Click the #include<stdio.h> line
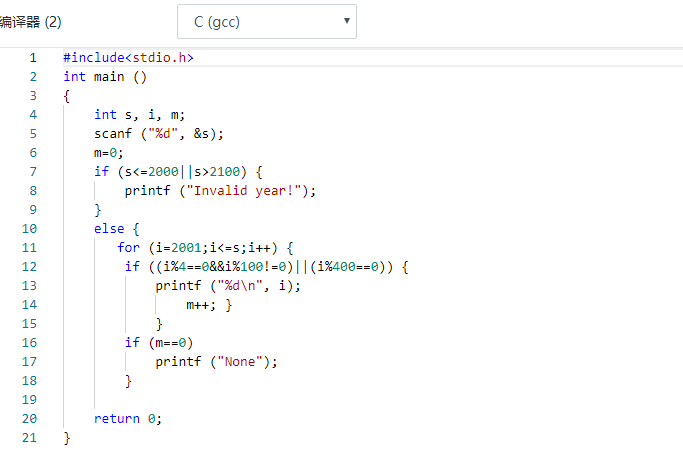Viewport: 683px width, 458px height. point(128,58)
